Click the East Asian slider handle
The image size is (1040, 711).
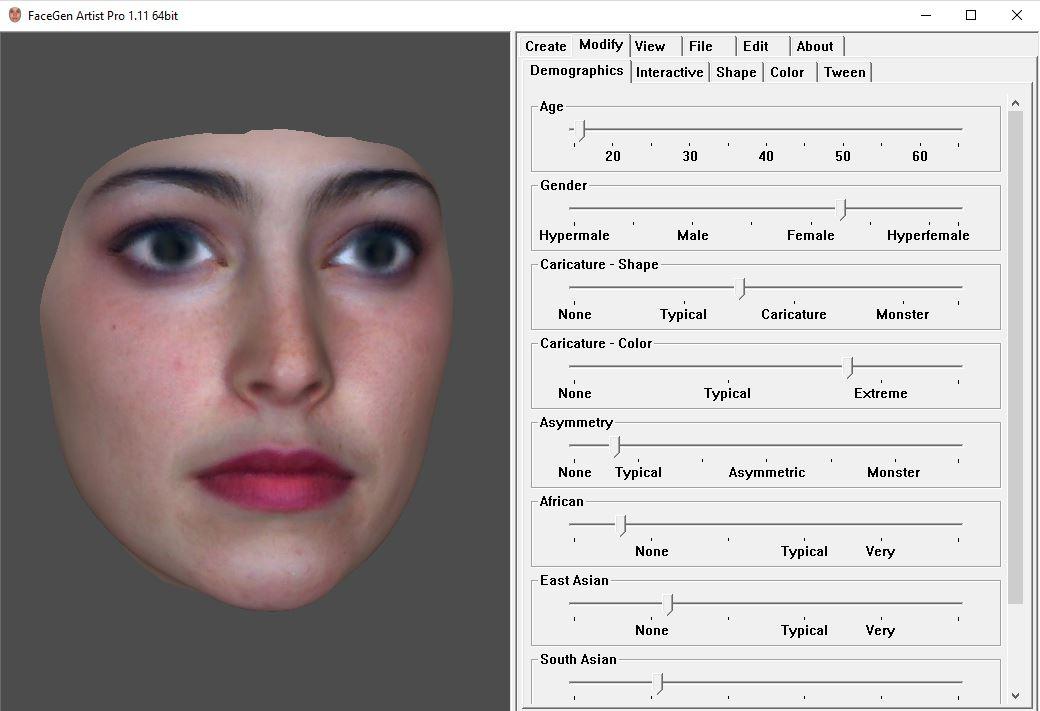point(669,604)
